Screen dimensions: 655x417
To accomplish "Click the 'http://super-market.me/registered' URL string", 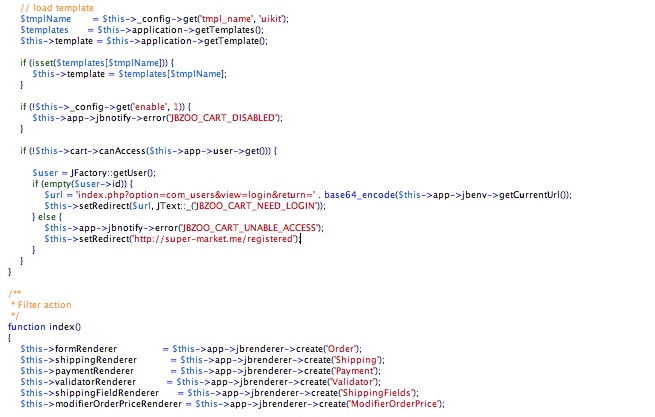I will 213,239.
